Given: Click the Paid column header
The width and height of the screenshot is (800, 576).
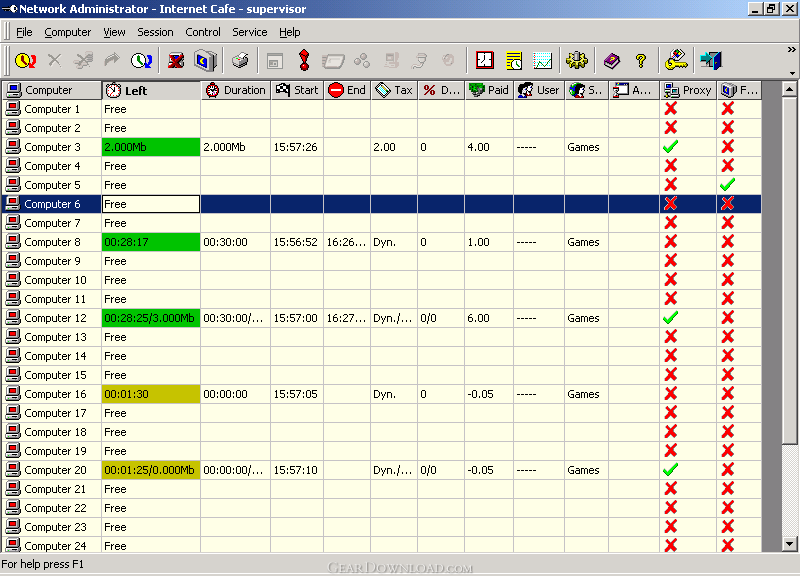Looking at the screenshot, I should [489, 90].
